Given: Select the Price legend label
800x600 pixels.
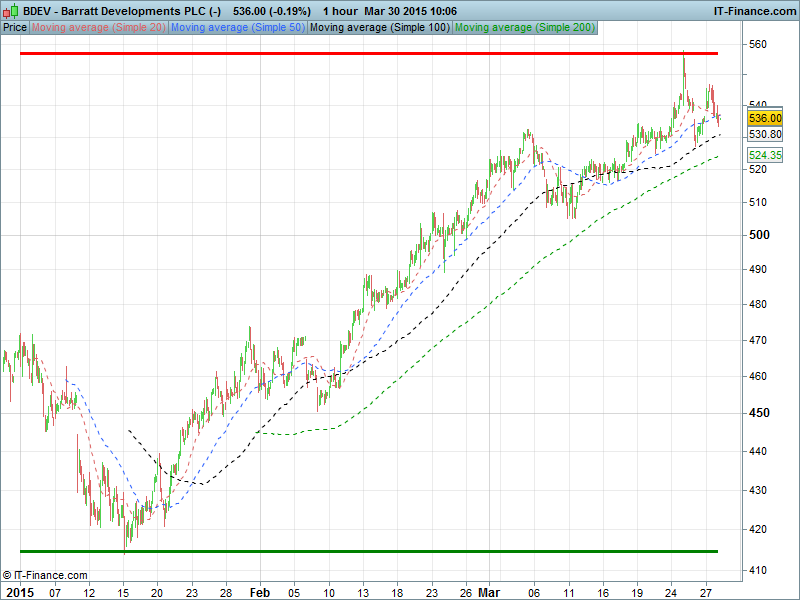Looking at the screenshot, I should [15, 27].
